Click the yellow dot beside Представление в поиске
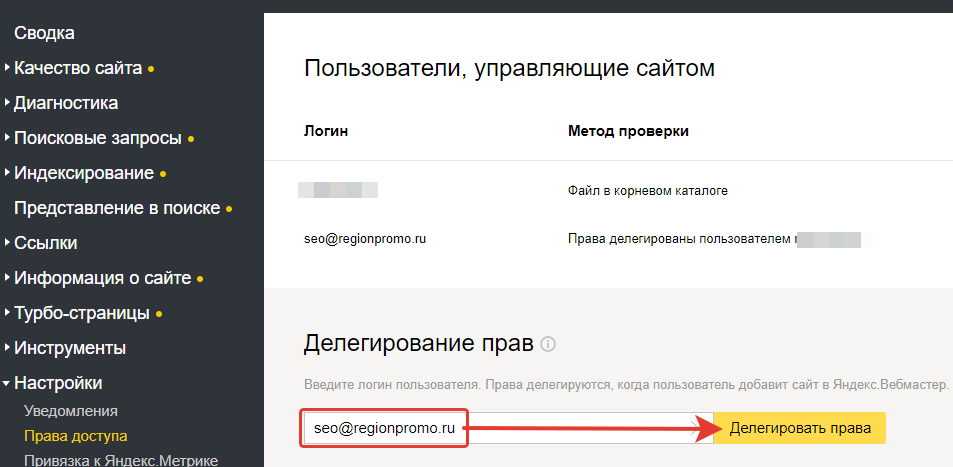Image resolution: width=953 pixels, height=467 pixels. (x=229, y=209)
